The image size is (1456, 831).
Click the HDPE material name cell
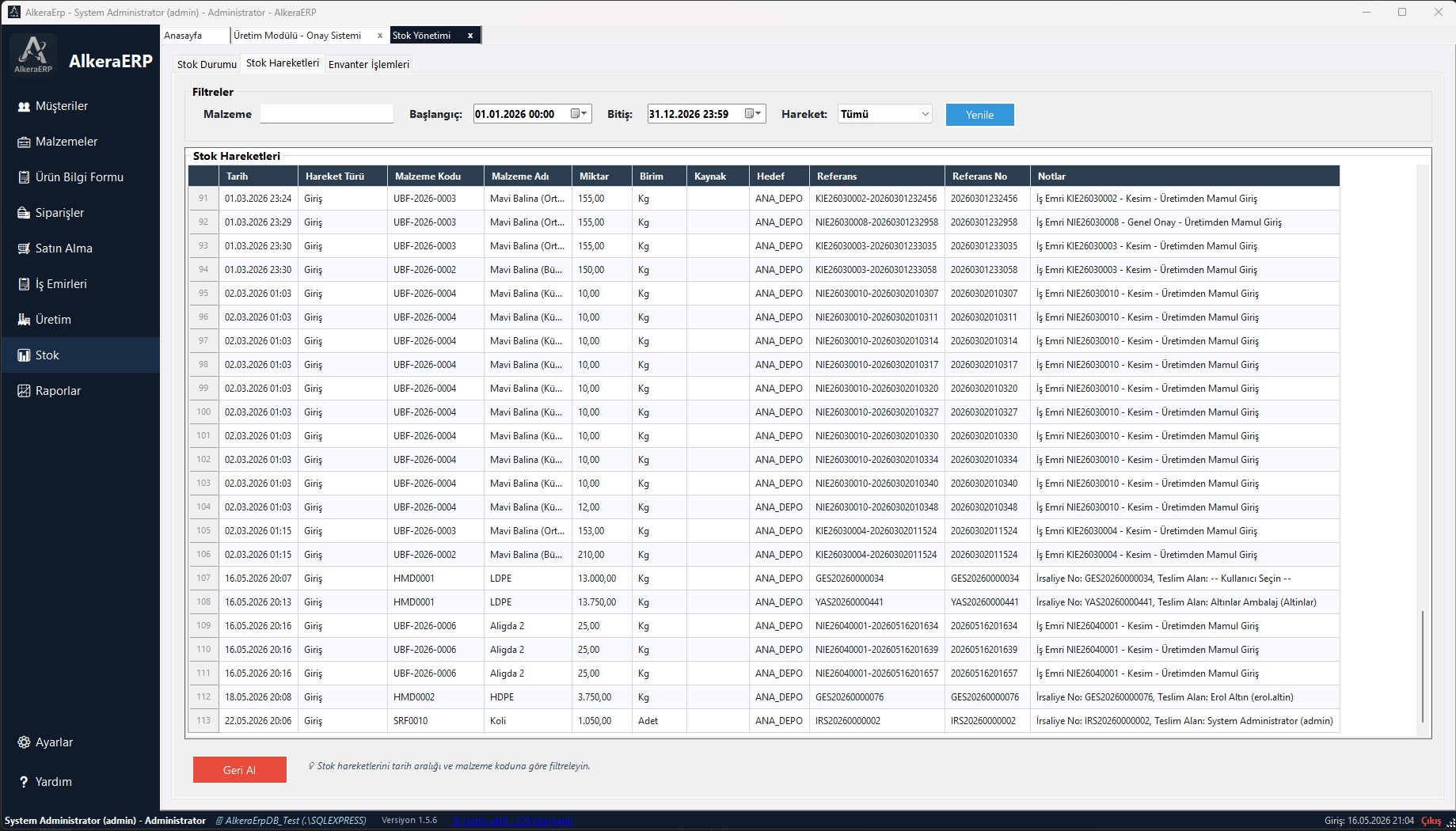point(528,697)
